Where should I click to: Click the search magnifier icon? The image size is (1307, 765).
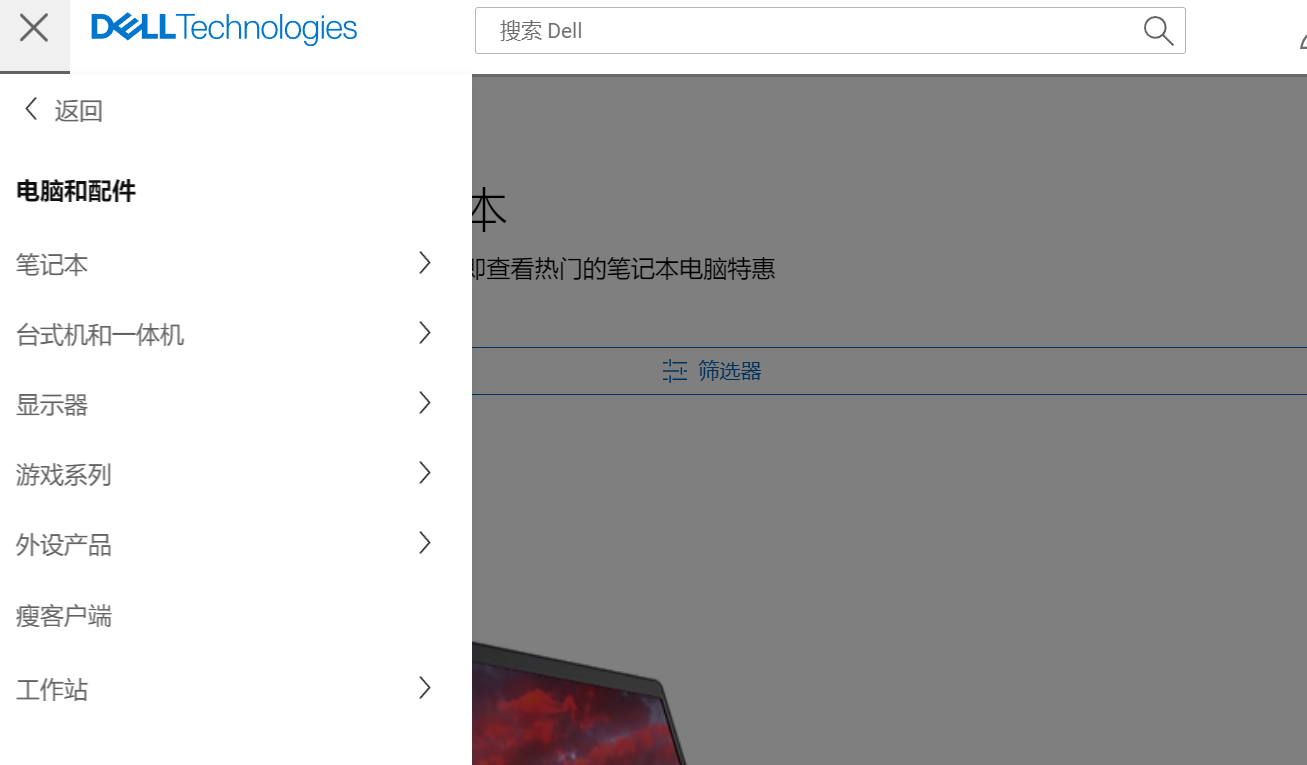(1158, 31)
